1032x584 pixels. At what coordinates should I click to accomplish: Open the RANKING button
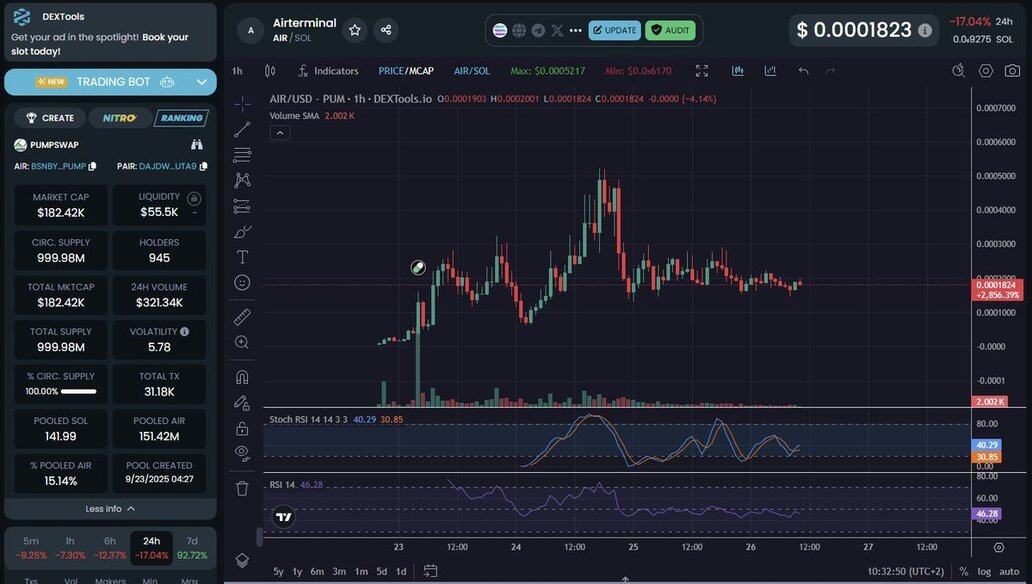click(182, 118)
